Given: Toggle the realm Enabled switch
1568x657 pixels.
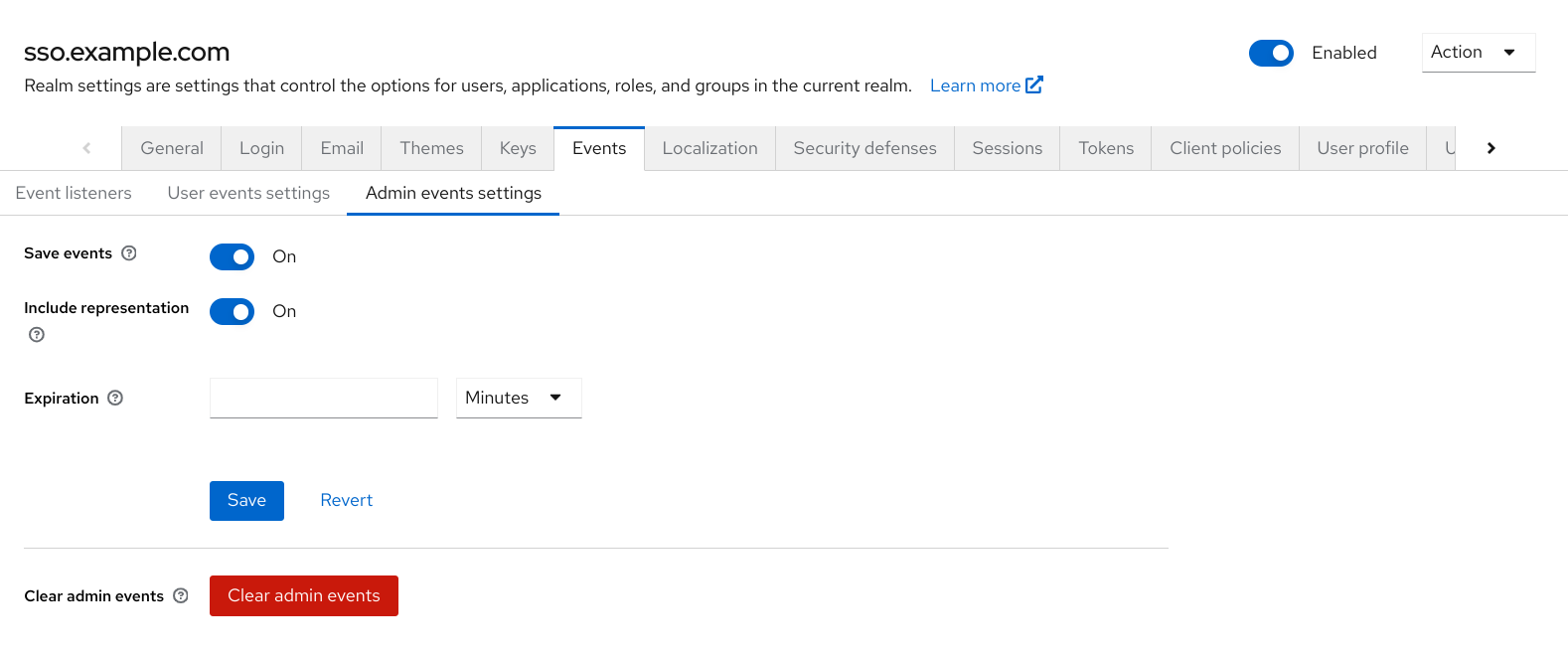Looking at the screenshot, I should point(1271,53).
